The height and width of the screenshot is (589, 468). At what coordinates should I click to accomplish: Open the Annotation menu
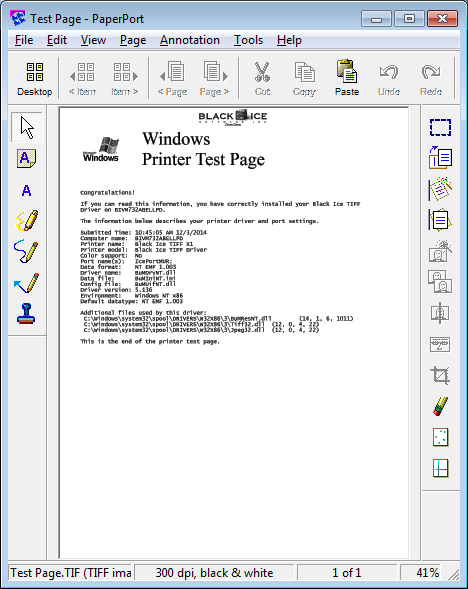pos(190,40)
